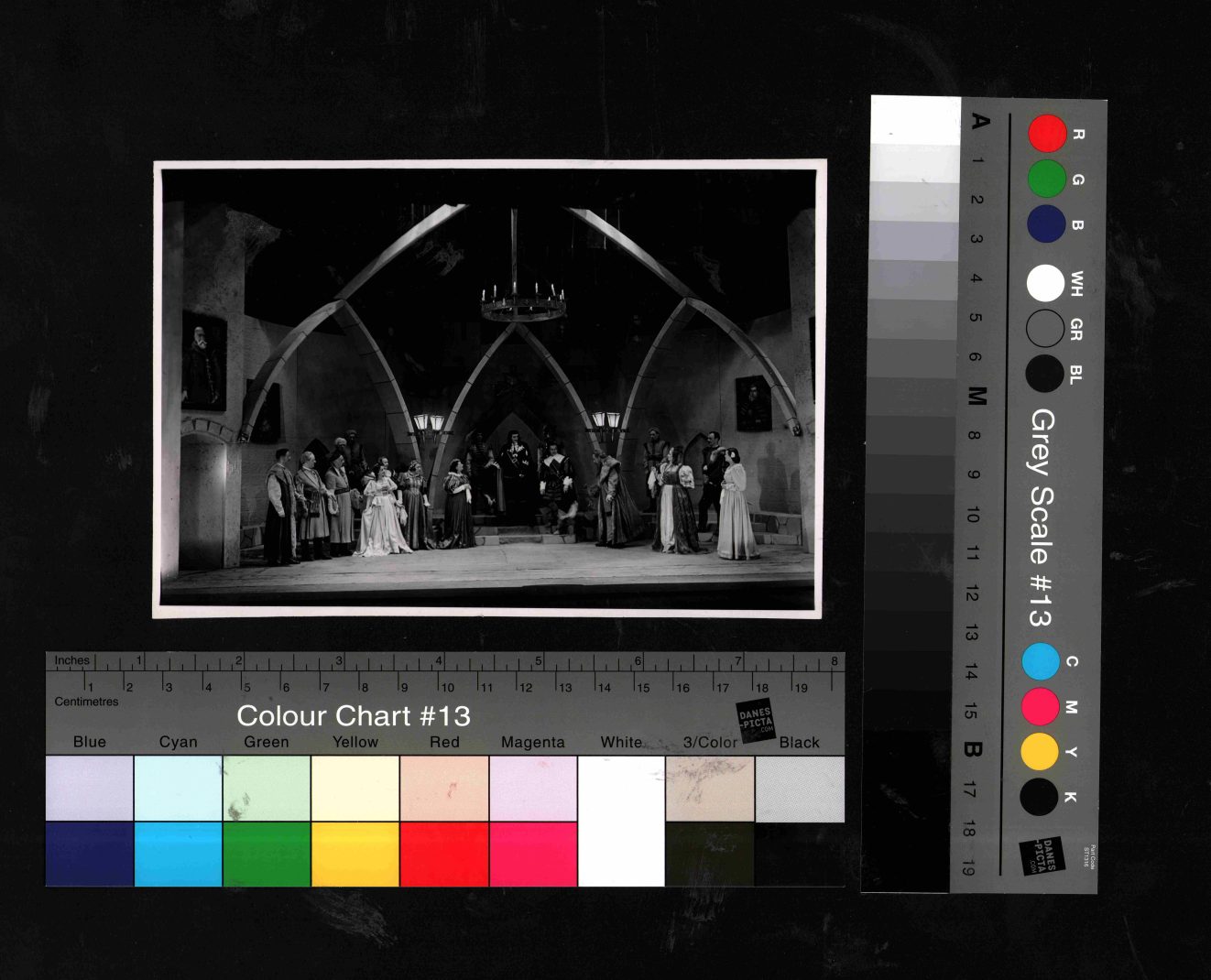Select the pink circle labeled M
The width and height of the screenshot is (1211, 980).
pyautogui.click(x=1041, y=707)
